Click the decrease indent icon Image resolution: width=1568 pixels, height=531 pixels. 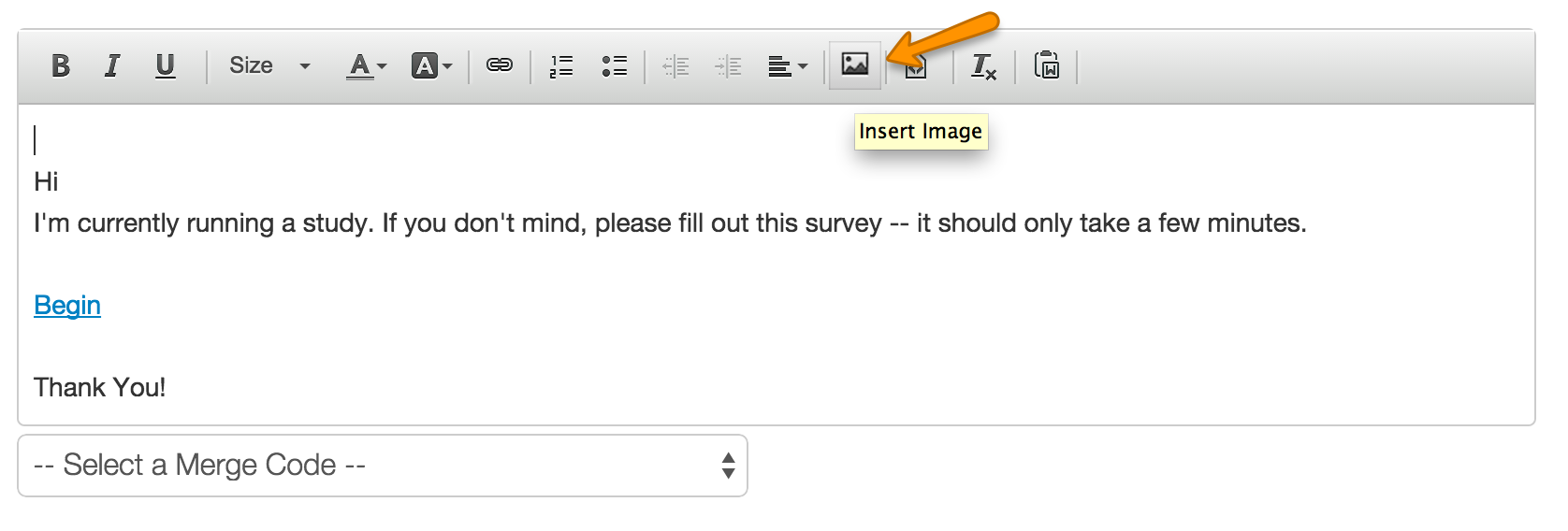pos(675,65)
